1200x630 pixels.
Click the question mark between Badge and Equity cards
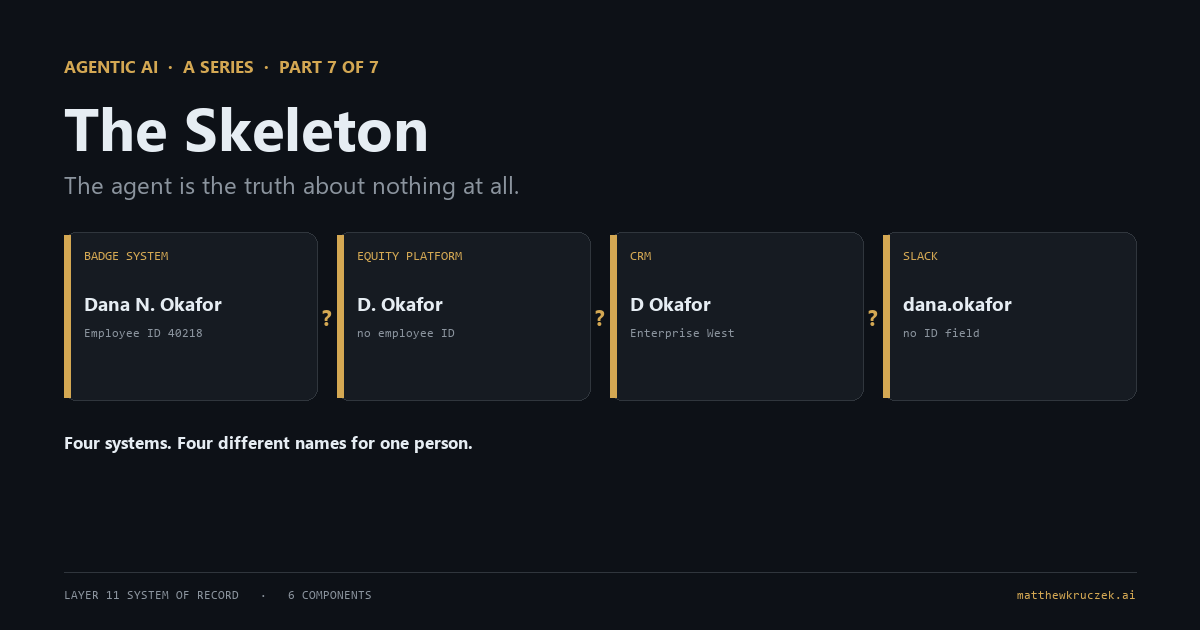click(326, 318)
